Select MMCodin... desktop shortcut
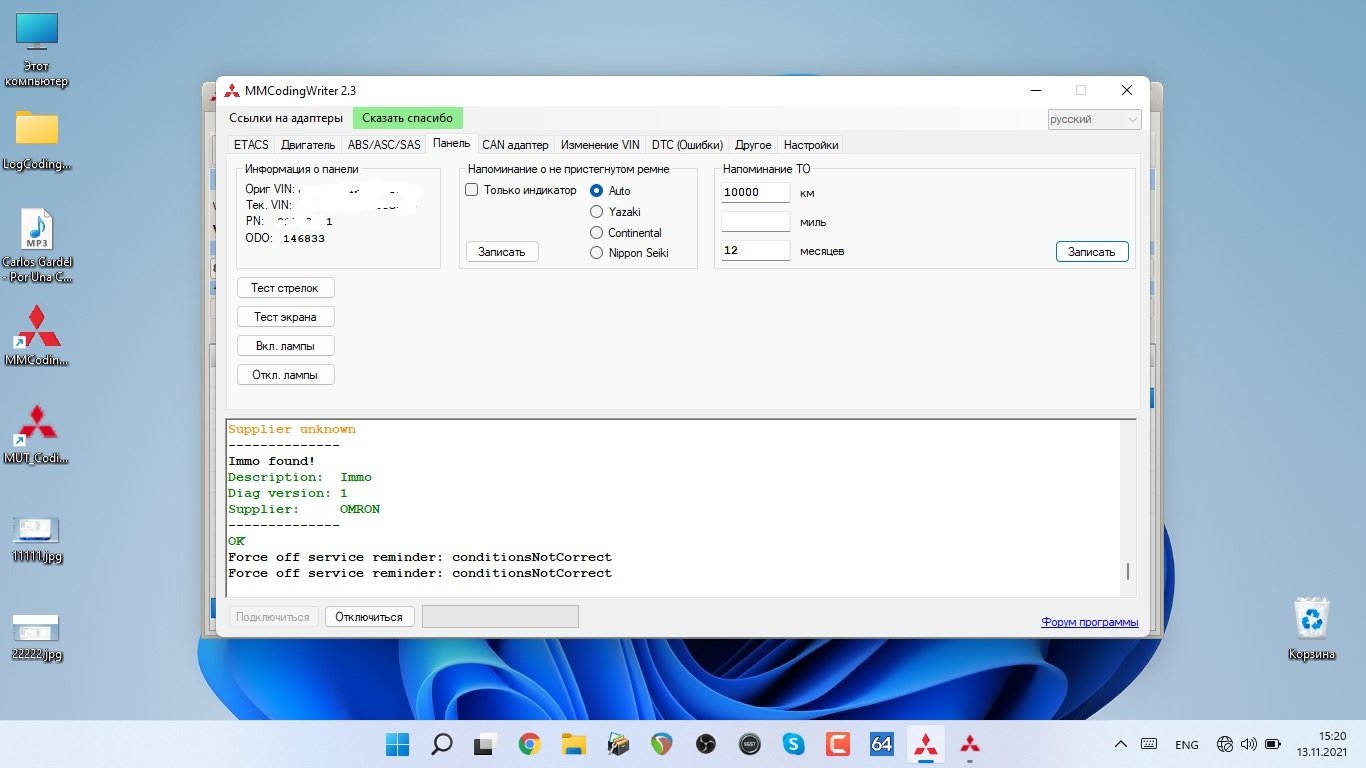Viewport: 1366px width, 768px height. (37, 334)
